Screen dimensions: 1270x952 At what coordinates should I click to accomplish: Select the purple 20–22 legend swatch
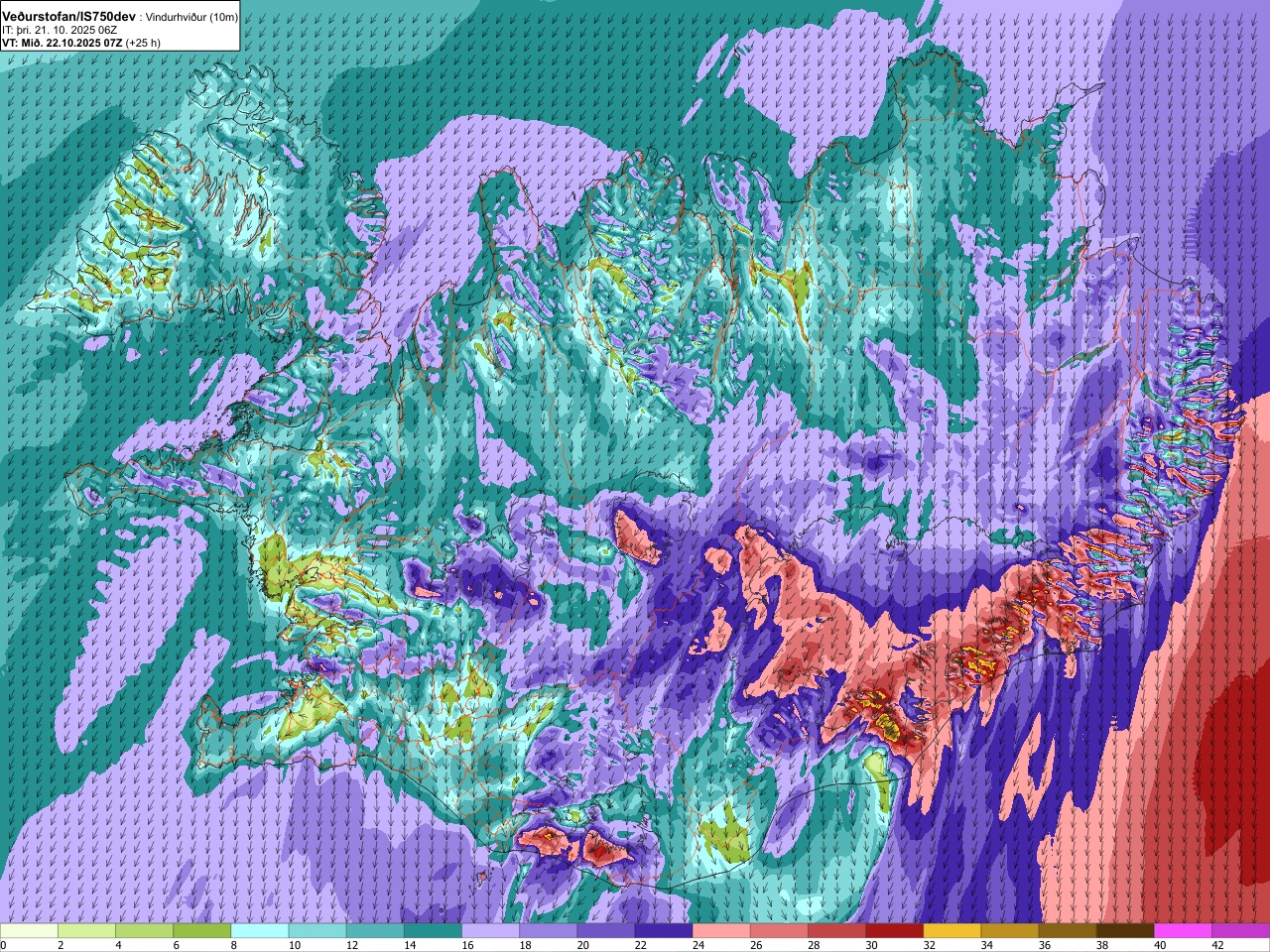(x=606, y=931)
